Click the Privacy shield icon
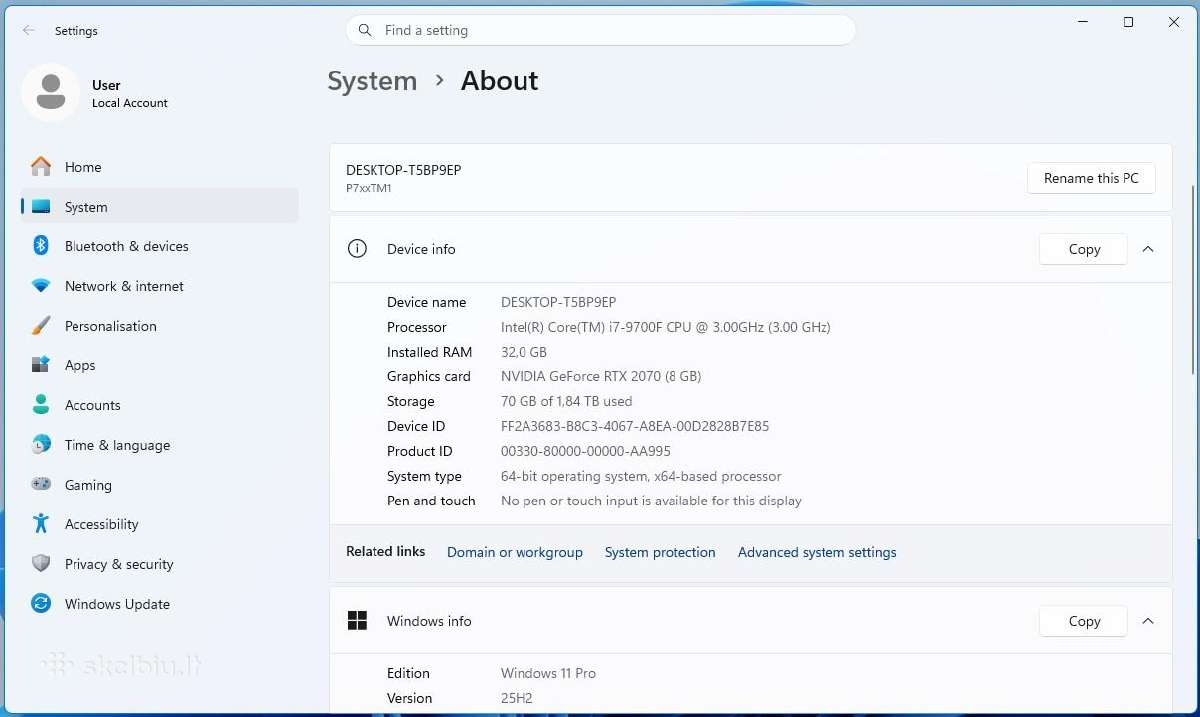Viewport: 1200px width, 717px height. click(41, 564)
